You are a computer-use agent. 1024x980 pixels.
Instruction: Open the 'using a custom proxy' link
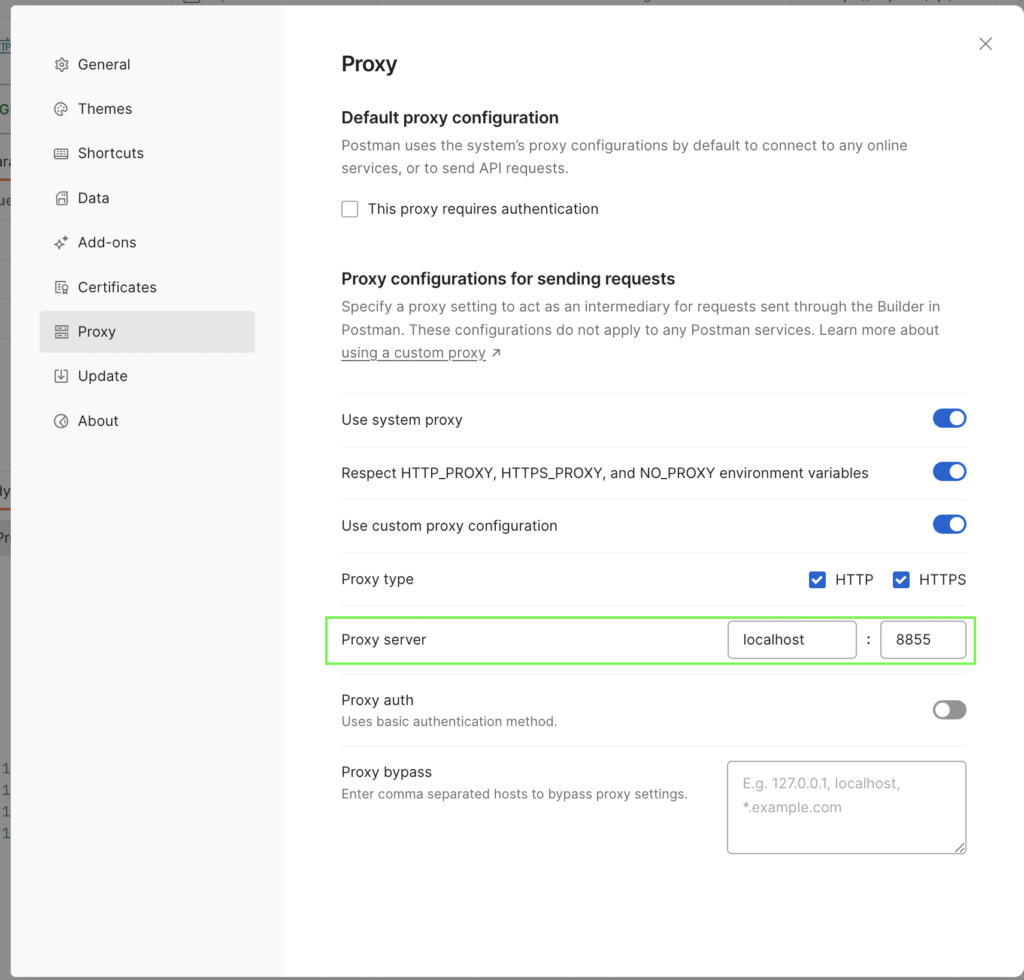pos(413,353)
